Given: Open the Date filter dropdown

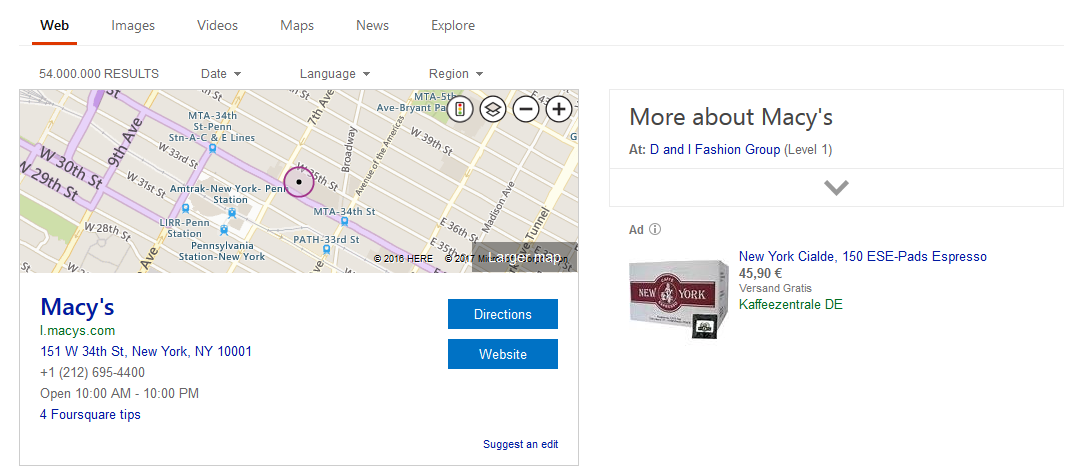Looking at the screenshot, I should click(221, 74).
